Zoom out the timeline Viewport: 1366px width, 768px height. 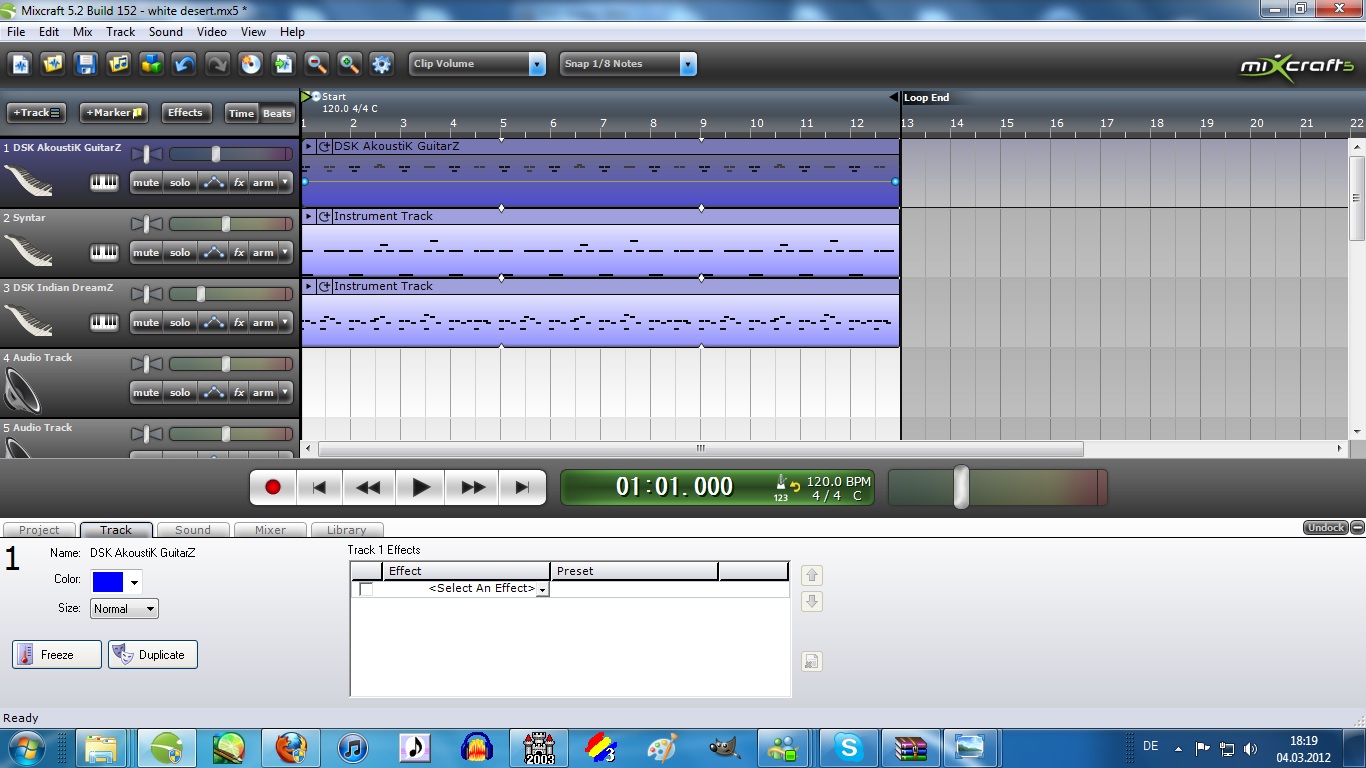coord(317,64)
